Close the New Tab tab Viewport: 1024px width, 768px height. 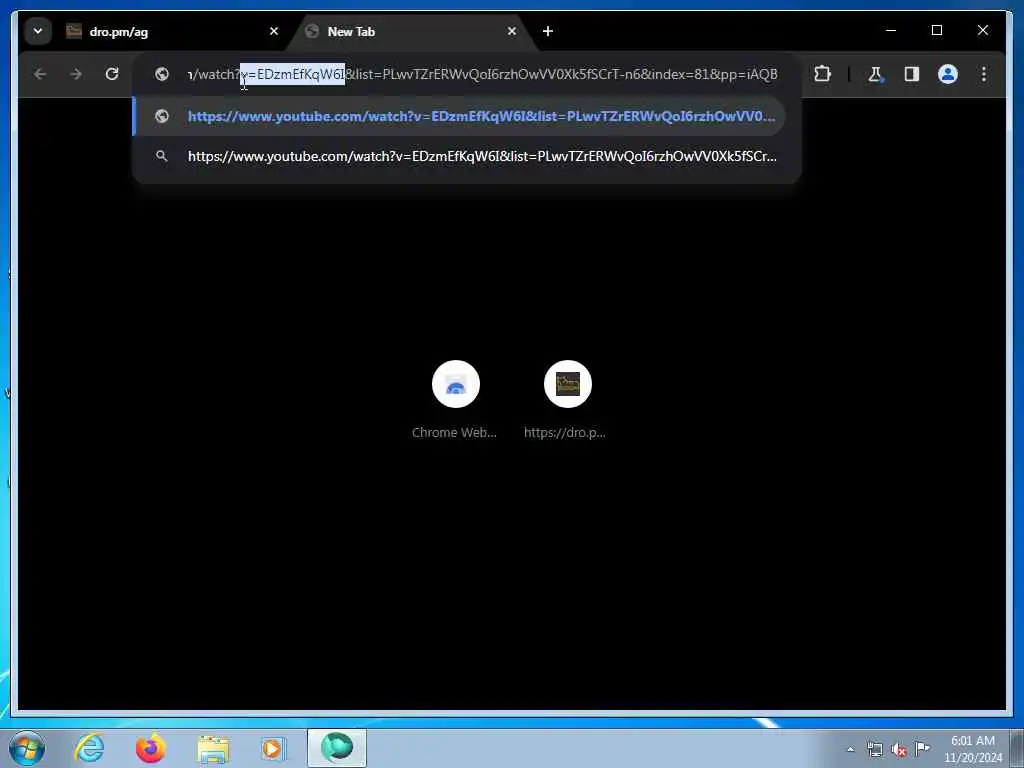(512, 31)
